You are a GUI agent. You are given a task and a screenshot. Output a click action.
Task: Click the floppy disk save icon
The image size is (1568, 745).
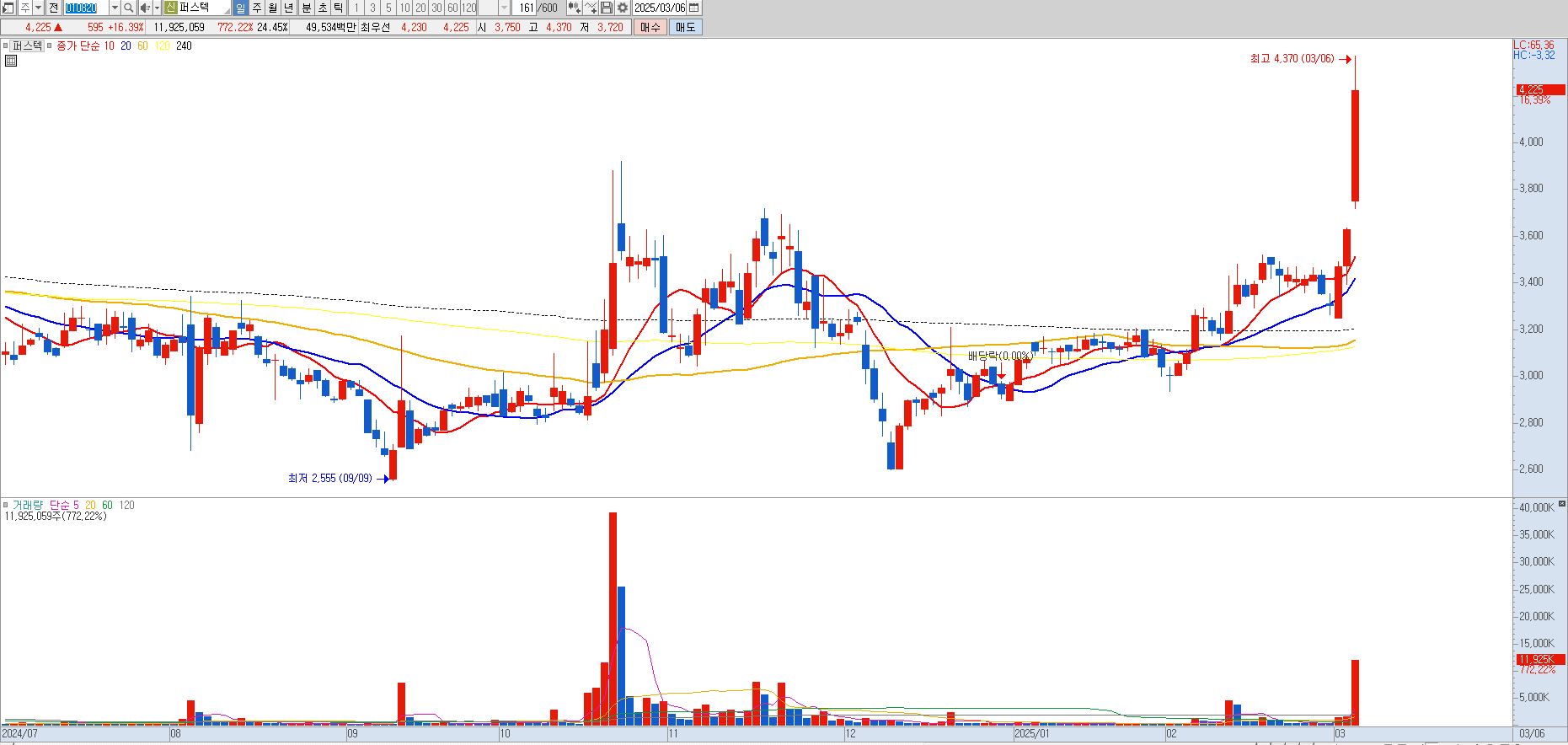(x=606, y=8)
